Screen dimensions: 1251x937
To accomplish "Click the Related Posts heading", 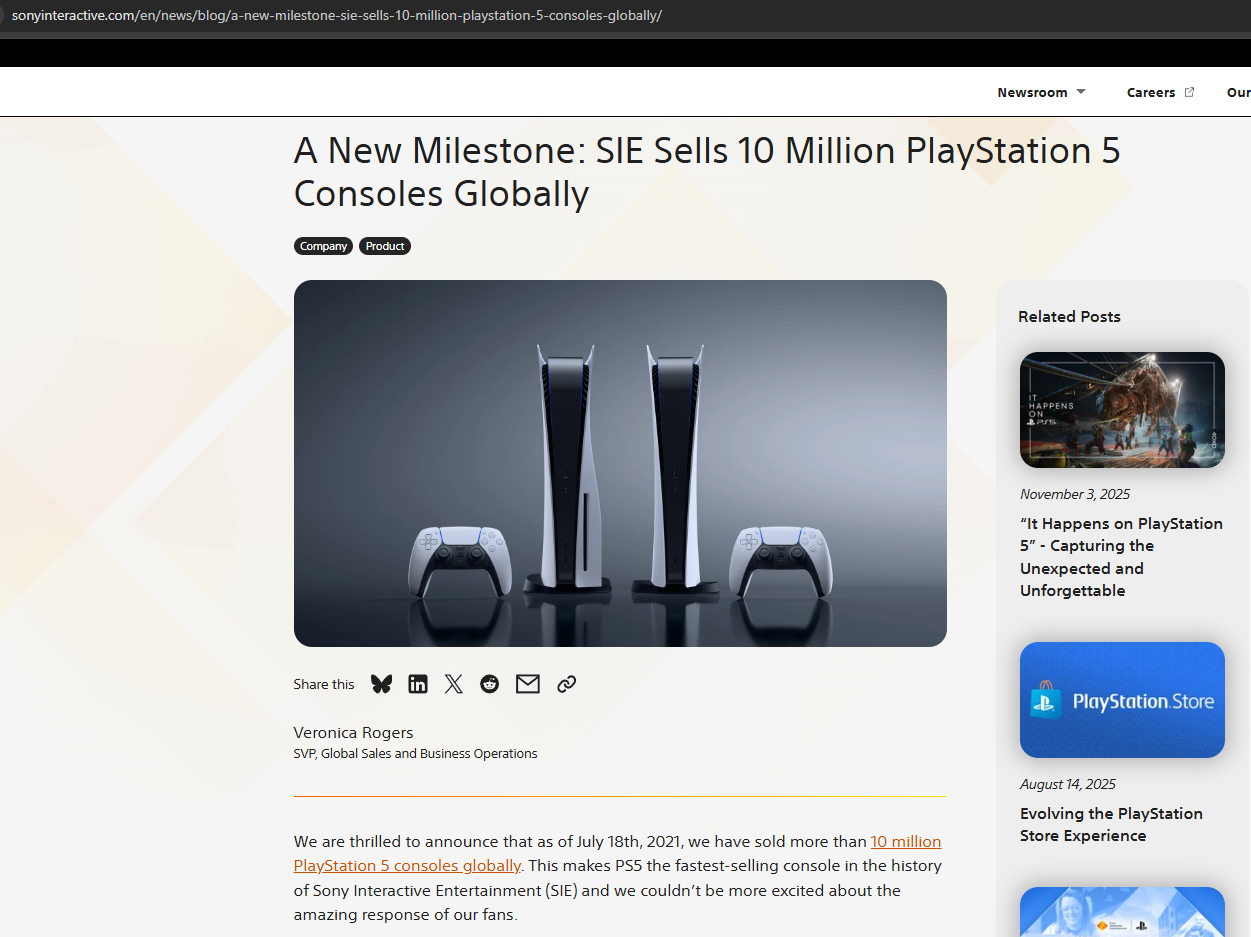I will (x=1069, y=316).
